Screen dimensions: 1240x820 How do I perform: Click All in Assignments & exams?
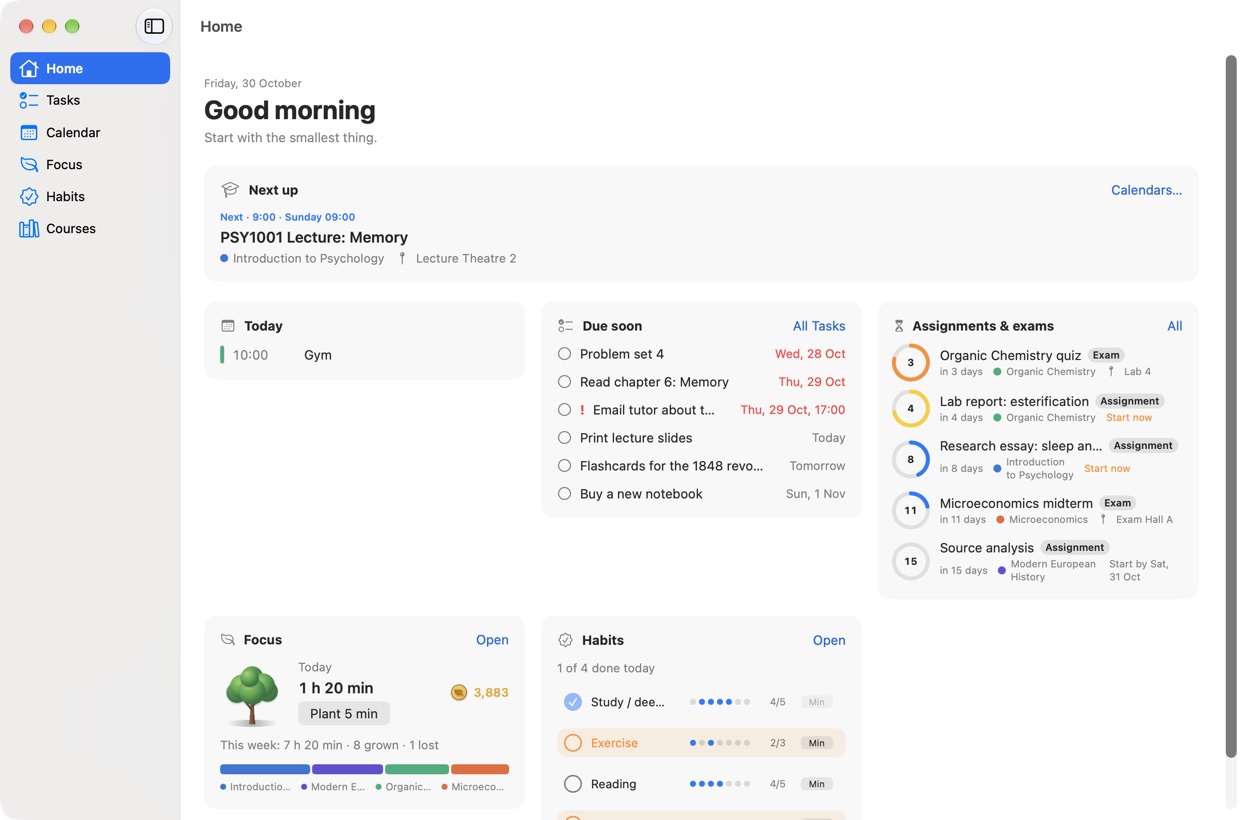point(1174,326)
